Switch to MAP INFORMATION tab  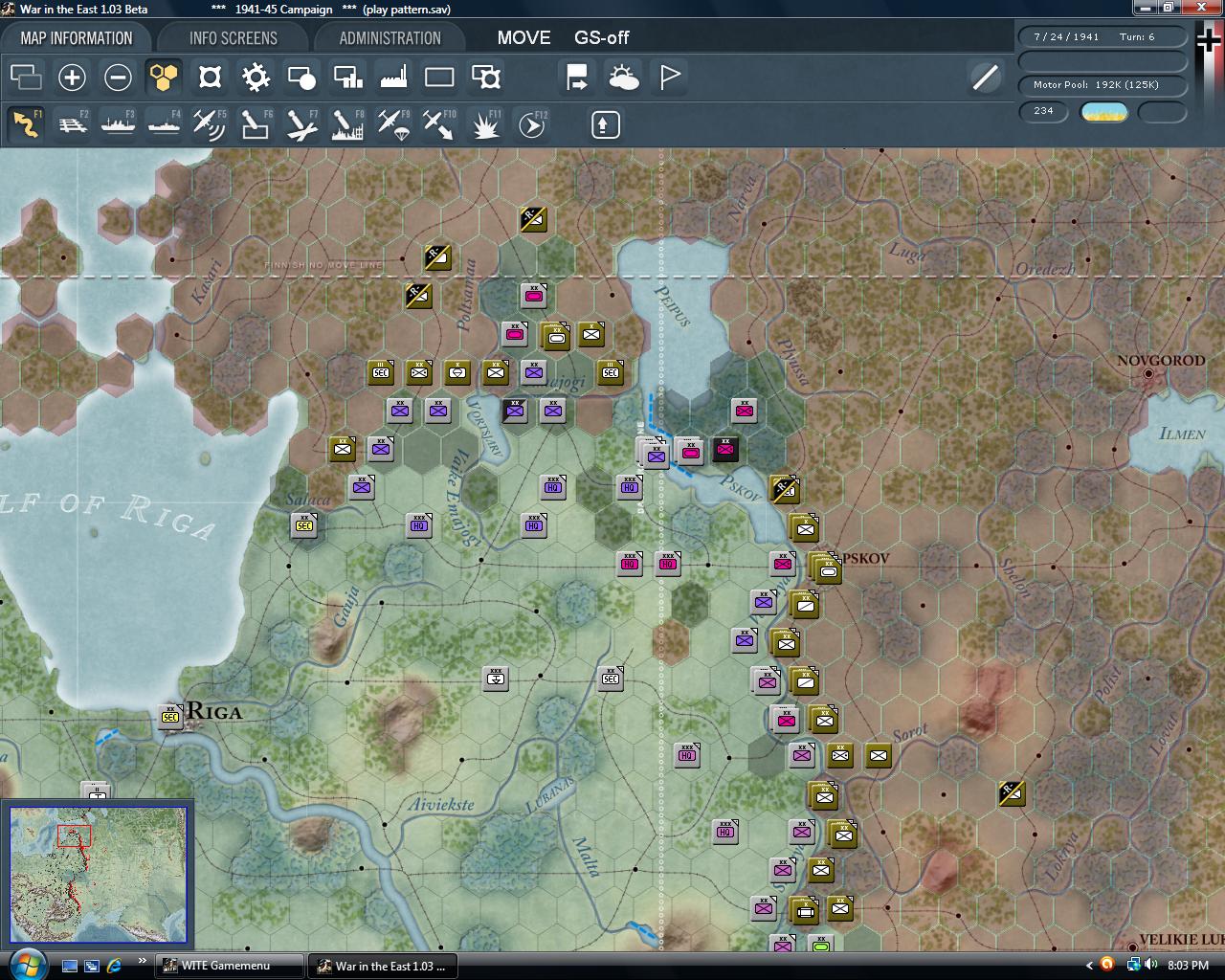[x=76, y=38]
